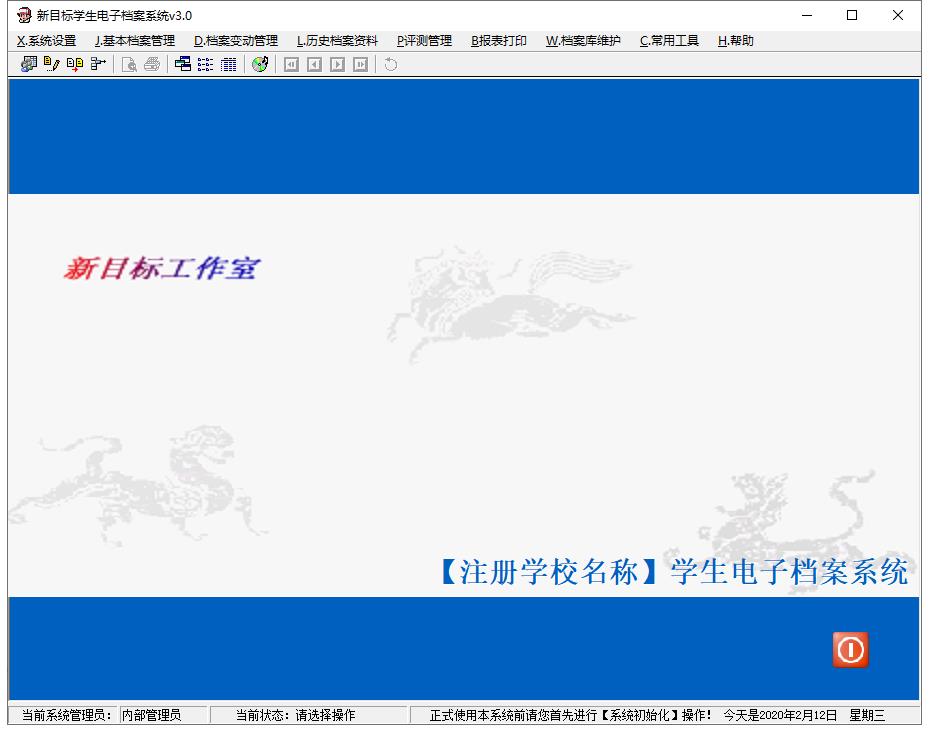929x732 pixels.
Task: Click the cascading windows toolbar icon
Action: [183, 64]
